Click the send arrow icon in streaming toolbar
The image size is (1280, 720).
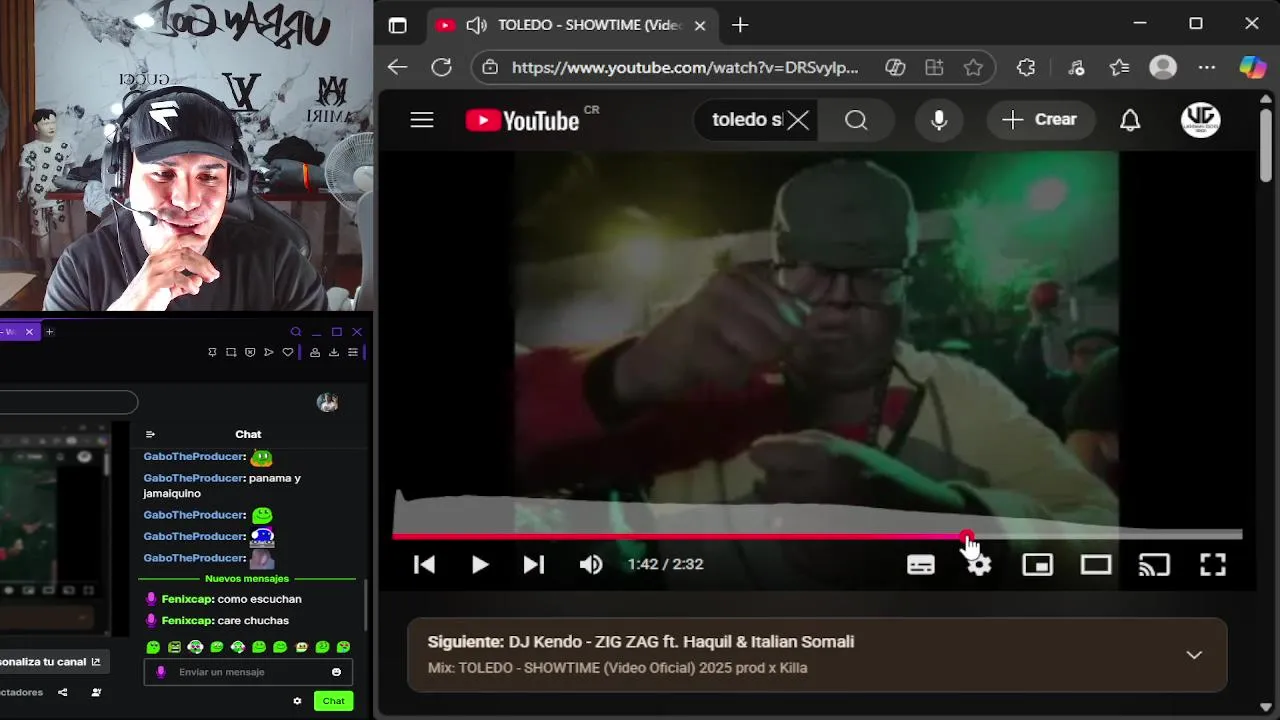(x=269, y=352)
